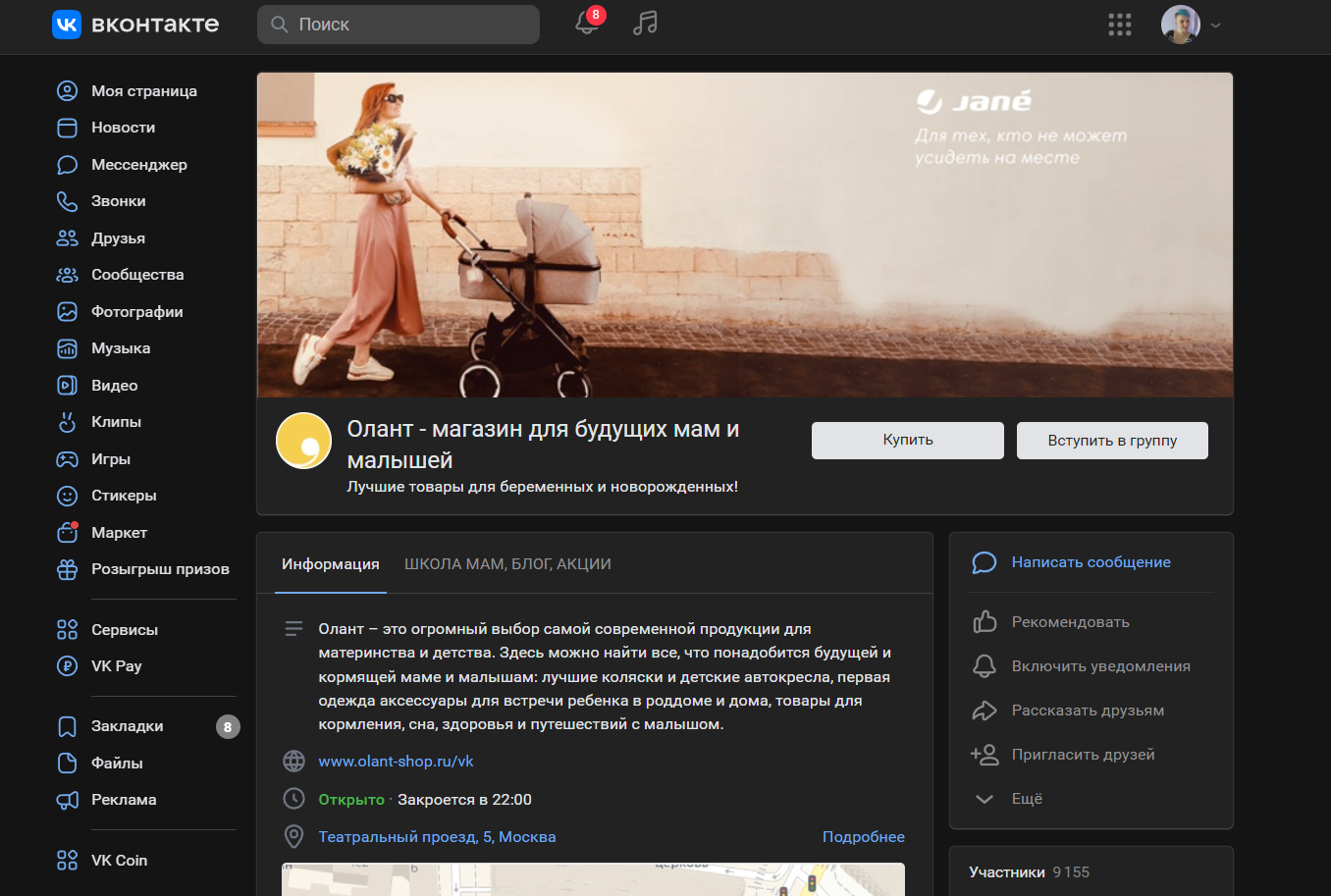1331x896 pixels.
Task: Click the Клипы hand icon
Action: pyautogui.click(x=67, y=422)
